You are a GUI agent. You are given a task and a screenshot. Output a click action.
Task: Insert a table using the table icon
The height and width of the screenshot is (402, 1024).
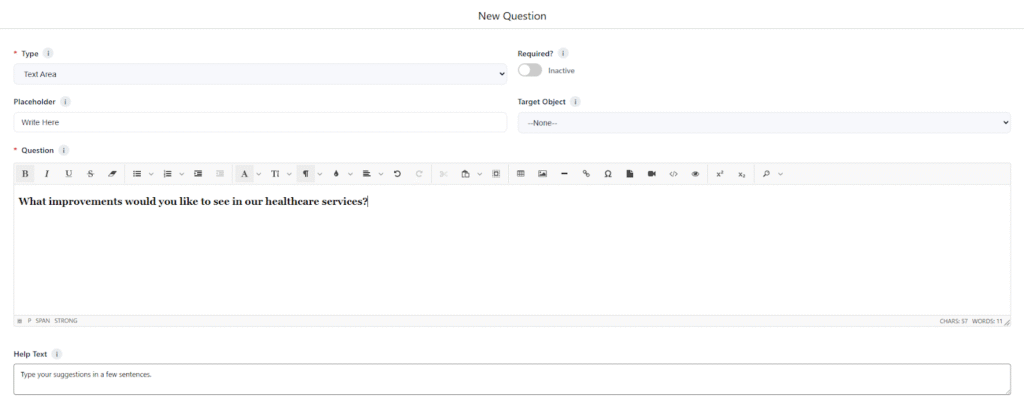tap(520, 174)
